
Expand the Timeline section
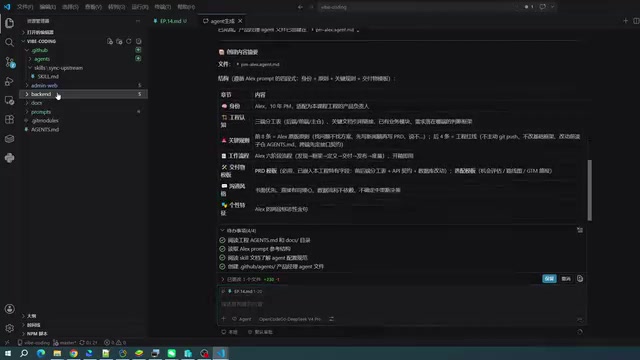33,325
